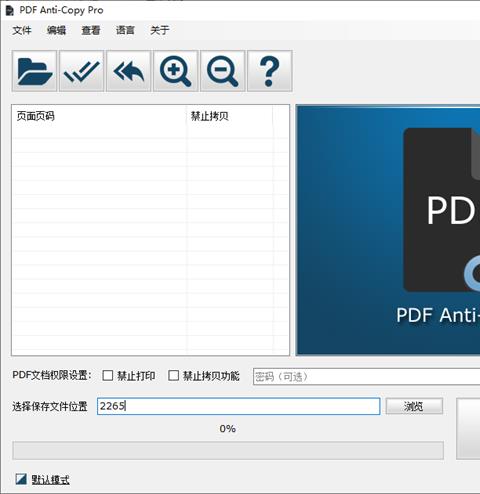This screenshot has width=480, height=494.
Task: Click the reply-all arrow toolbar icon
Action: click(x=129, y=71)
